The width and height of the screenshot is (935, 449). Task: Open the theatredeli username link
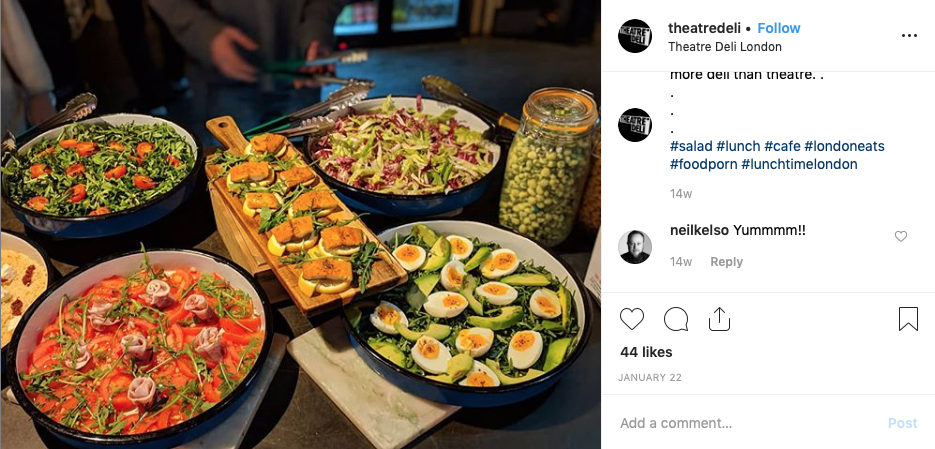pos(704,28)
